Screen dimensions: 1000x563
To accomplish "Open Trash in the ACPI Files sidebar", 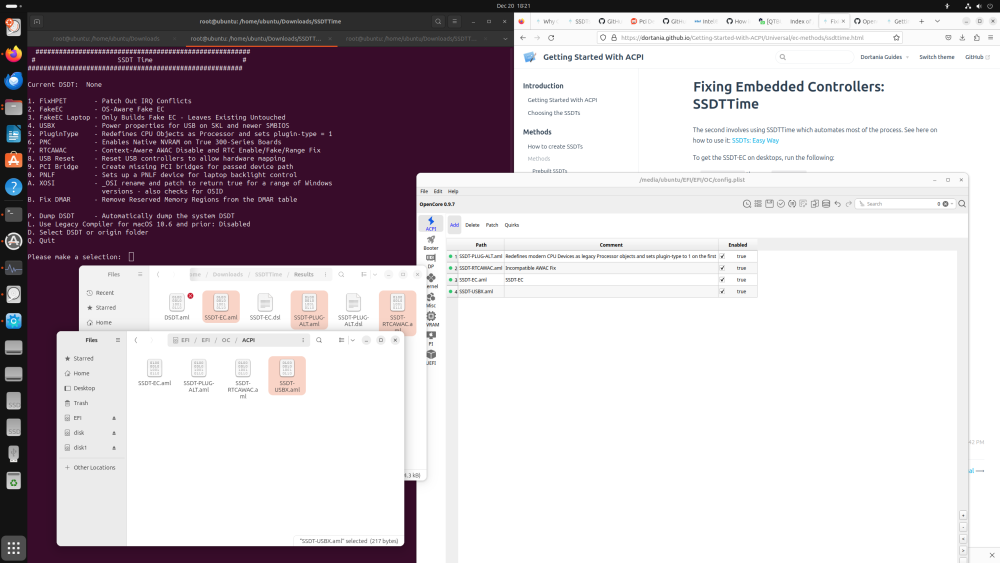I will click(x=91, y=403).
